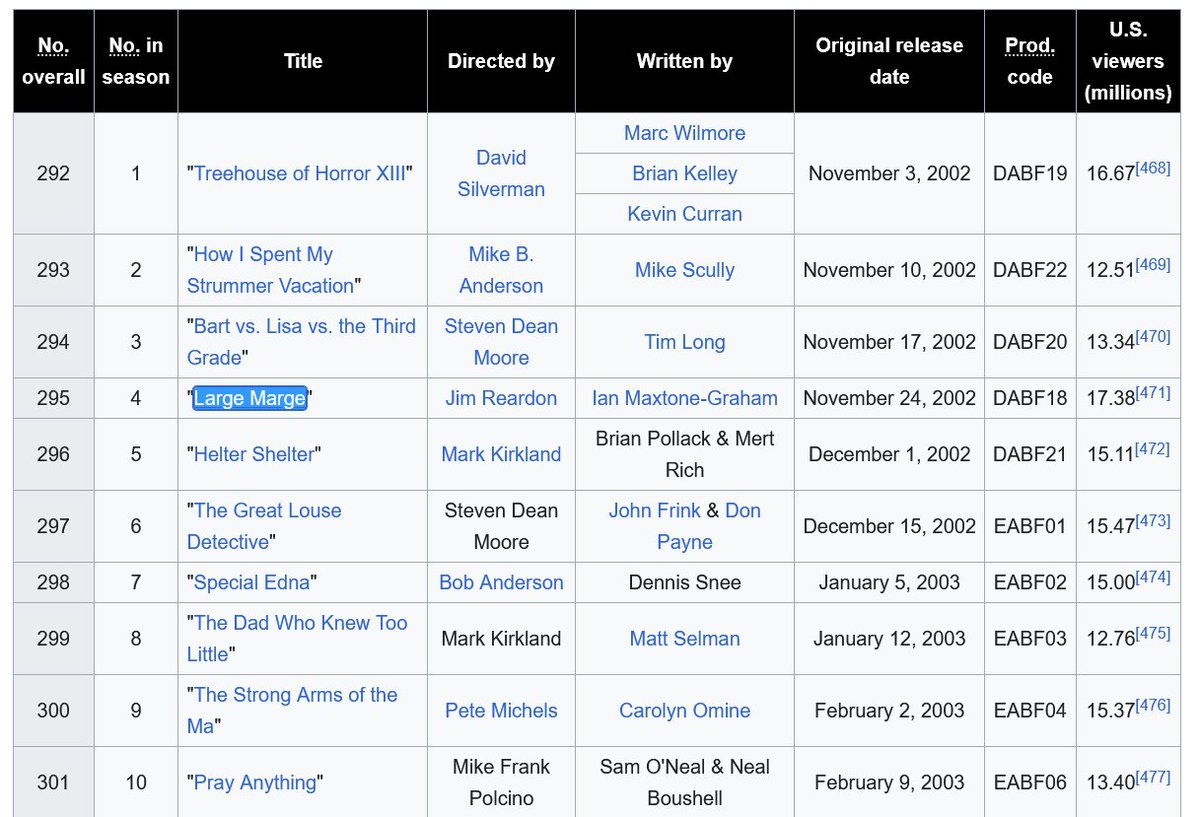This screenshot has width=1200, height=817.
Task: Follow citation reference 471
Action: coord(1152,393)
